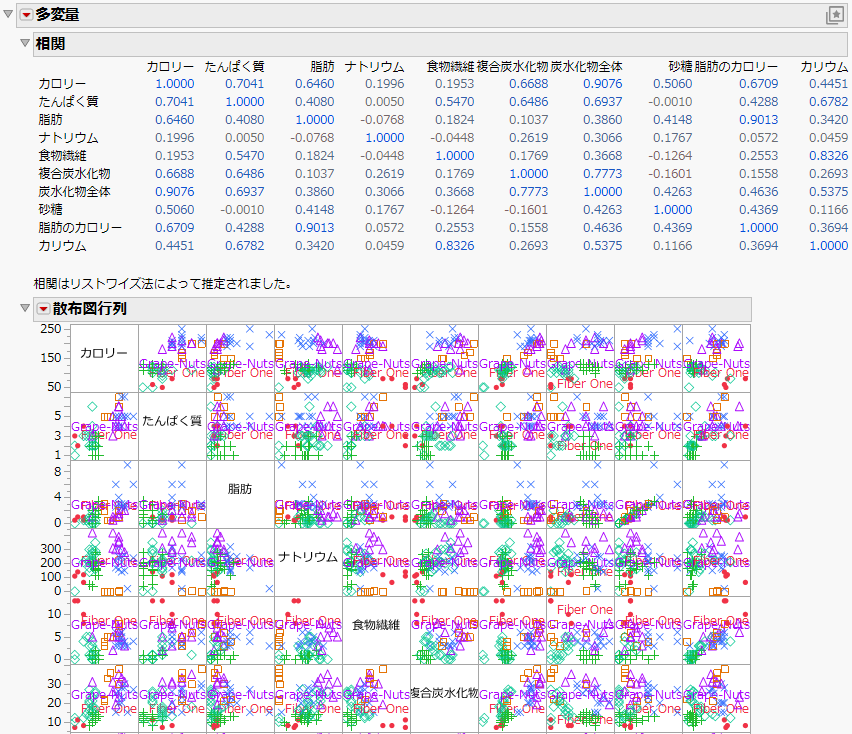
Task: Click the 300 tick label on ナトリウム axis
Action: (x=51, y=549)
